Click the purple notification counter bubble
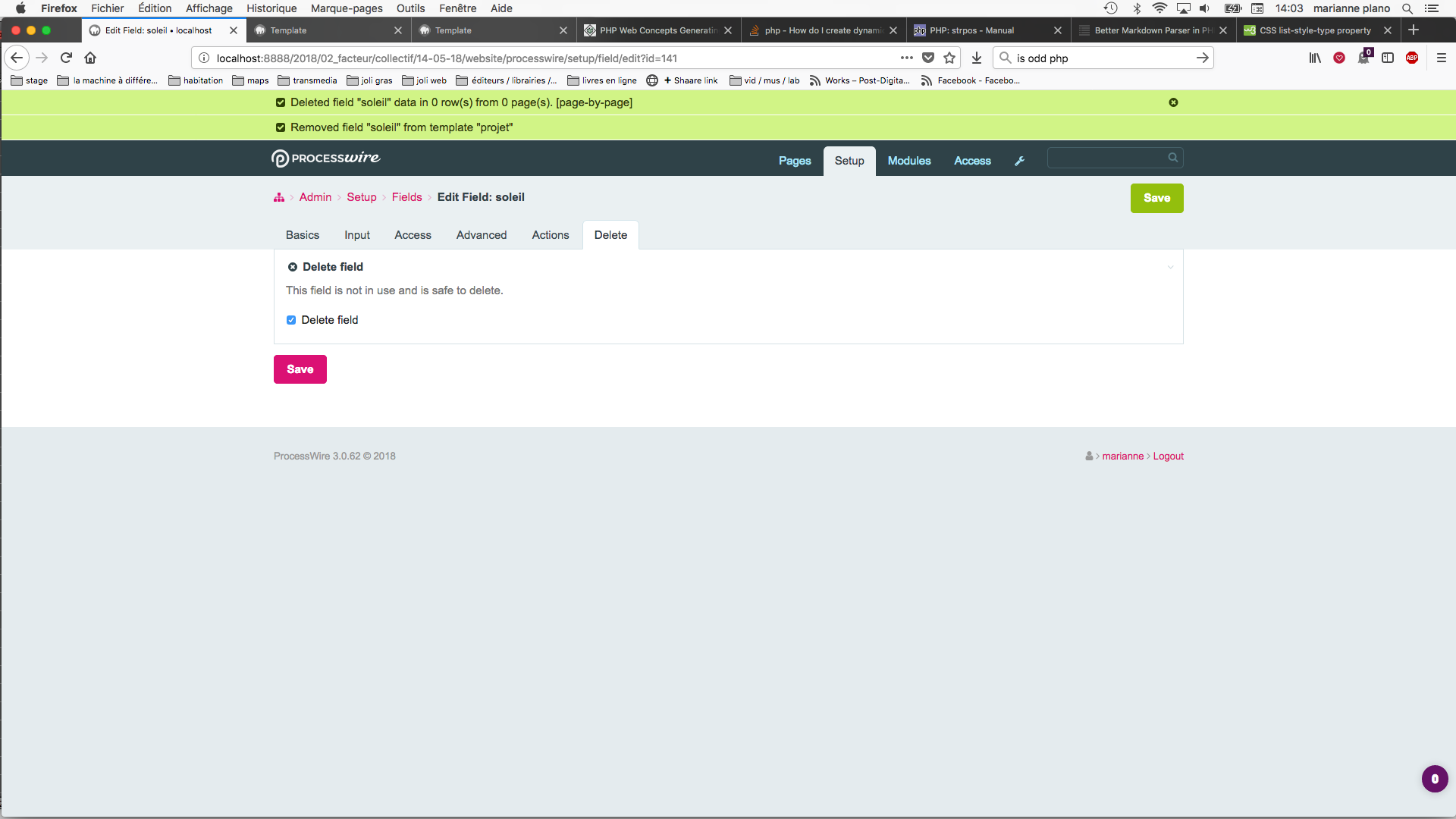This screenshot has height=819, width=1456. point(1434,779)
